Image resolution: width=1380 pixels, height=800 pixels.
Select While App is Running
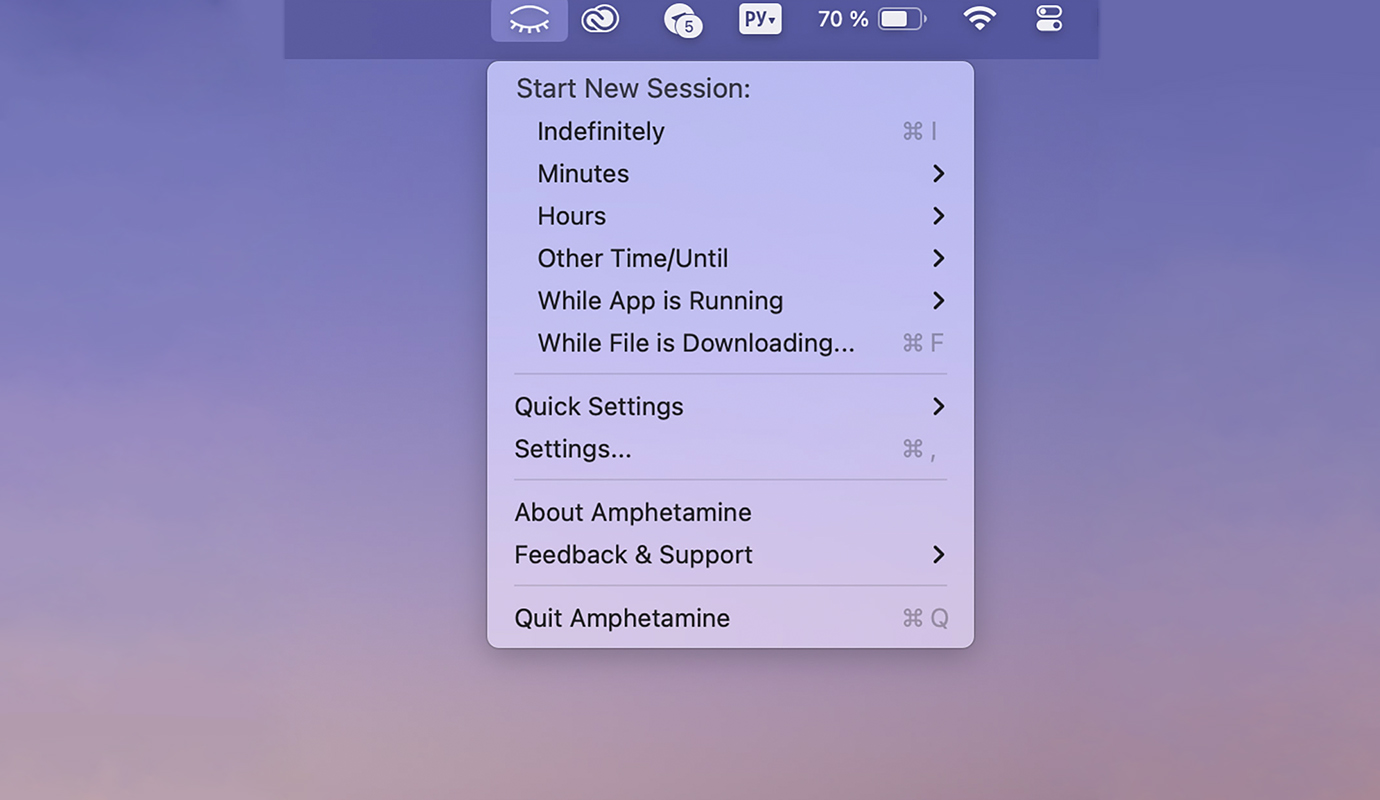pos(730,301)
